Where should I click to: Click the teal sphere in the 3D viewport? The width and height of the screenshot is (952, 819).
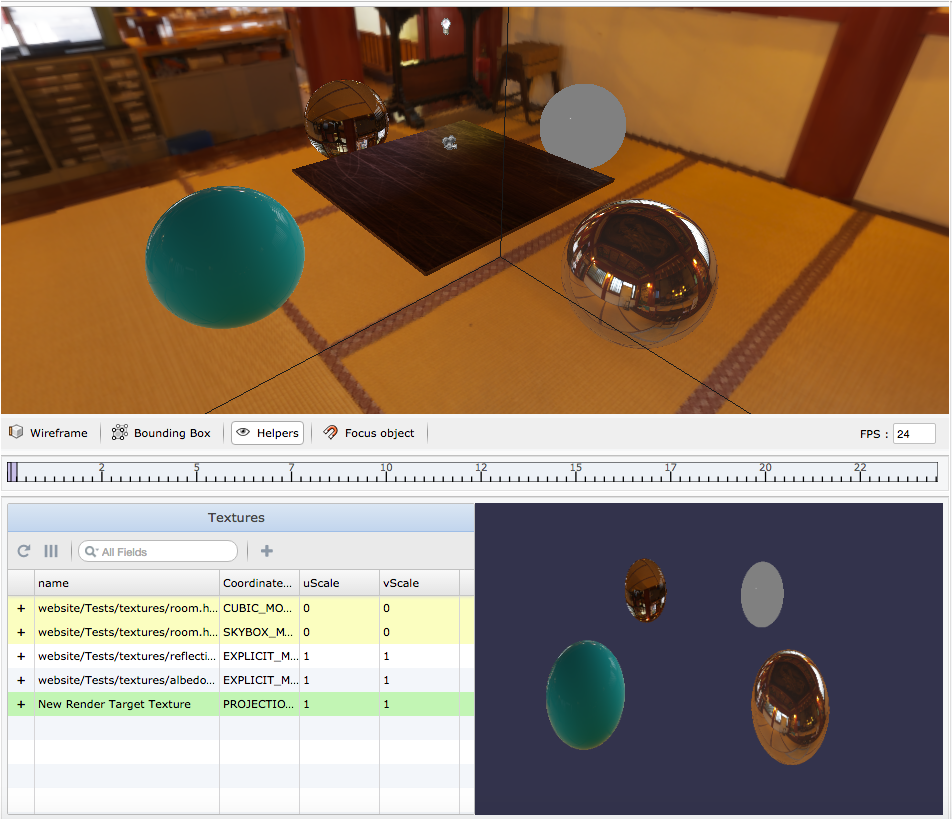click(224, 256)
